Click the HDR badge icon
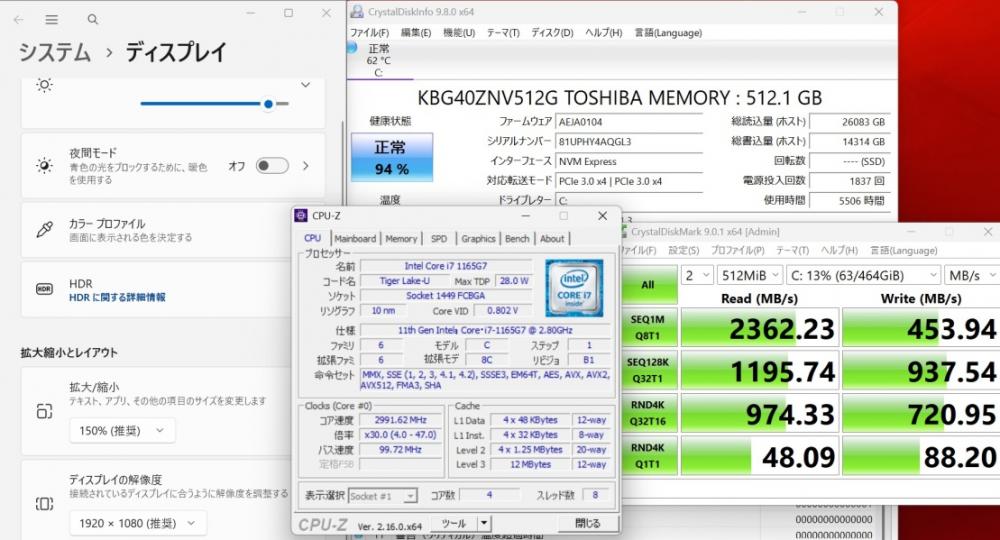 (44, 289)
